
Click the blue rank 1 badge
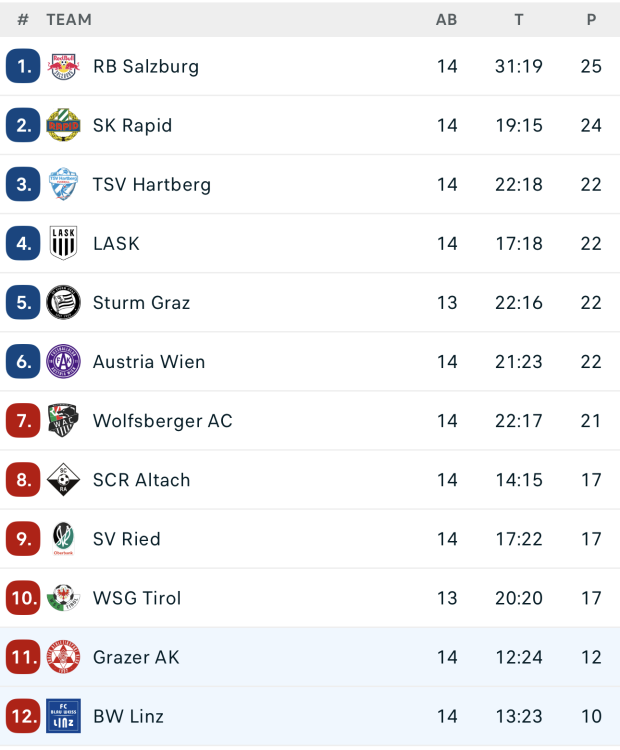tap(23, 67)
